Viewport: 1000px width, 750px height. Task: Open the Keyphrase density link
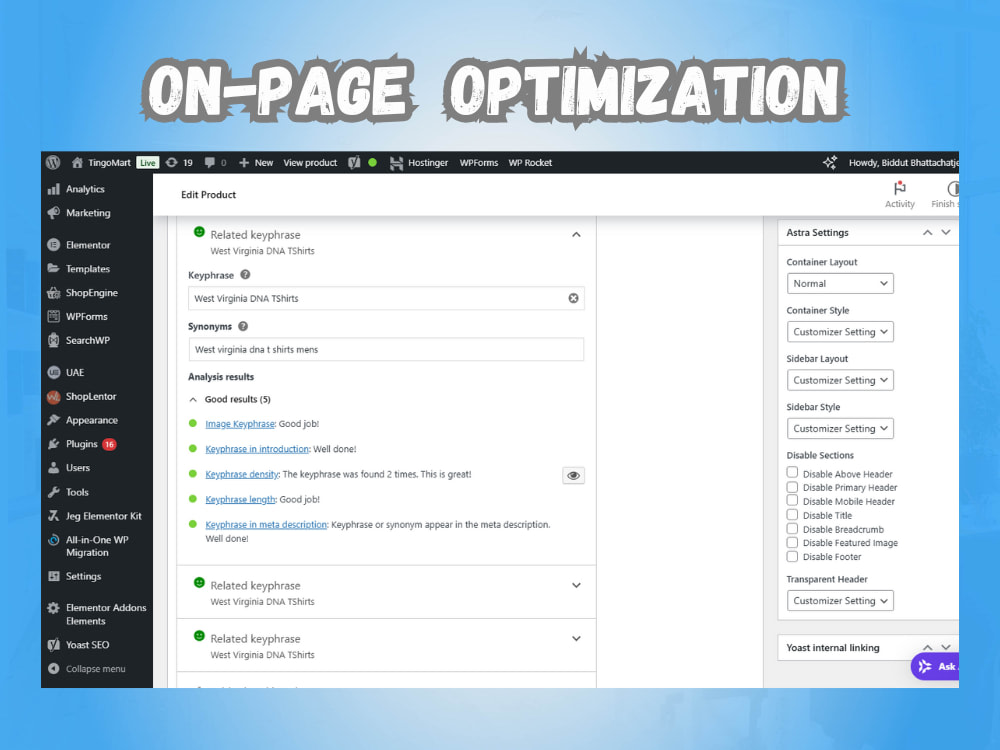242,474
